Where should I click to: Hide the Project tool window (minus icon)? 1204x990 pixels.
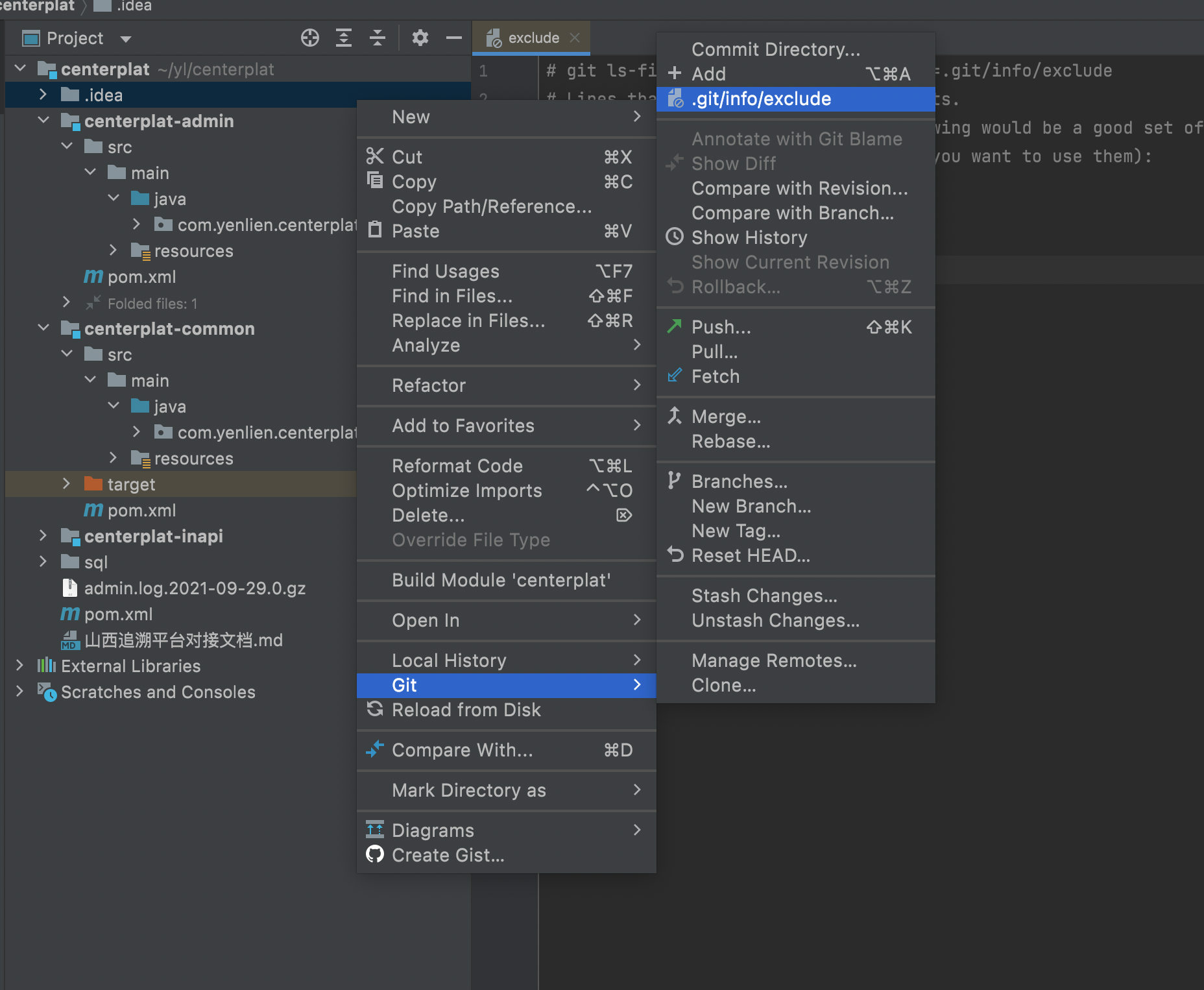click(454, 38)
